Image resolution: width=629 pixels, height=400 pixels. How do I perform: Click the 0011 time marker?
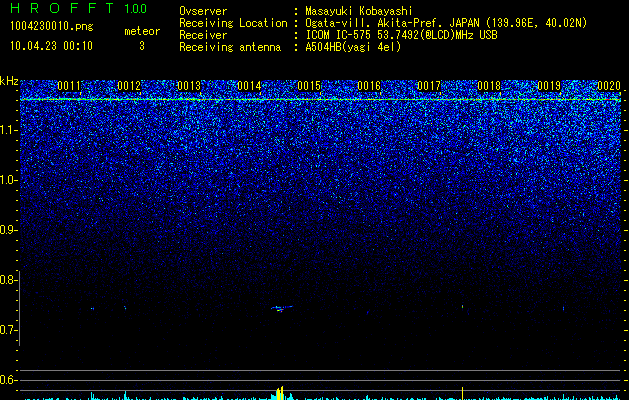pos(69,86)
